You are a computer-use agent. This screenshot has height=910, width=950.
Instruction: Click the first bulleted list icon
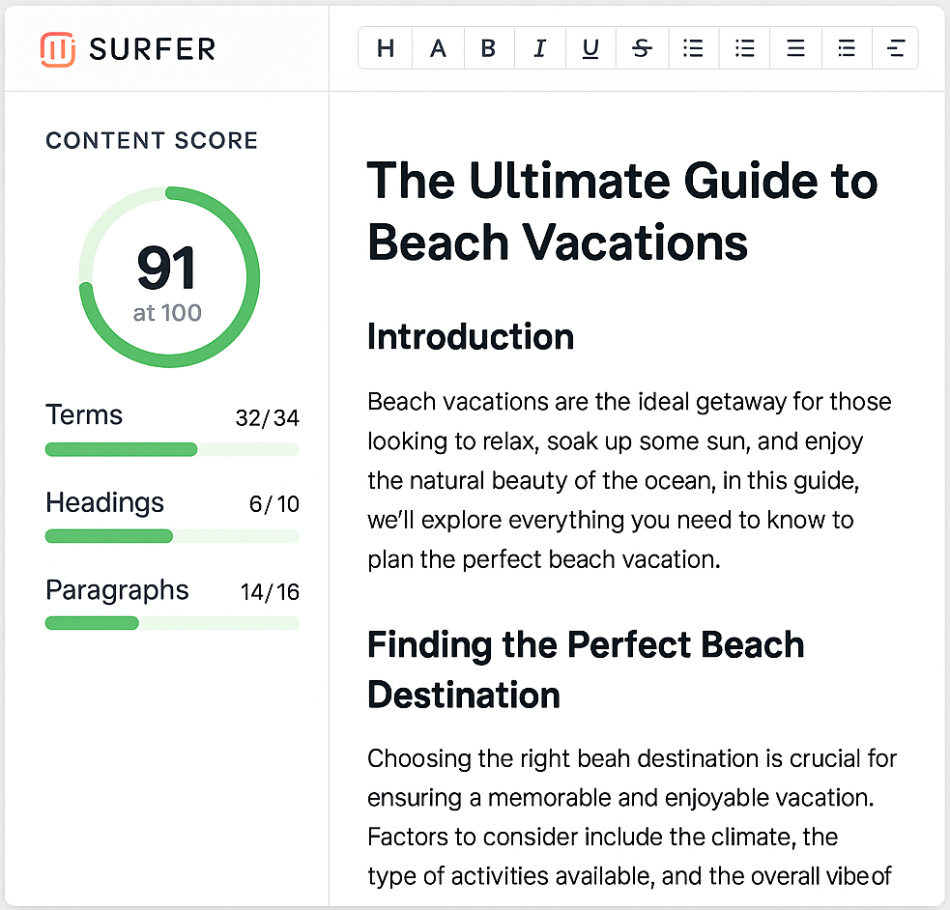(x=693, y=48)
